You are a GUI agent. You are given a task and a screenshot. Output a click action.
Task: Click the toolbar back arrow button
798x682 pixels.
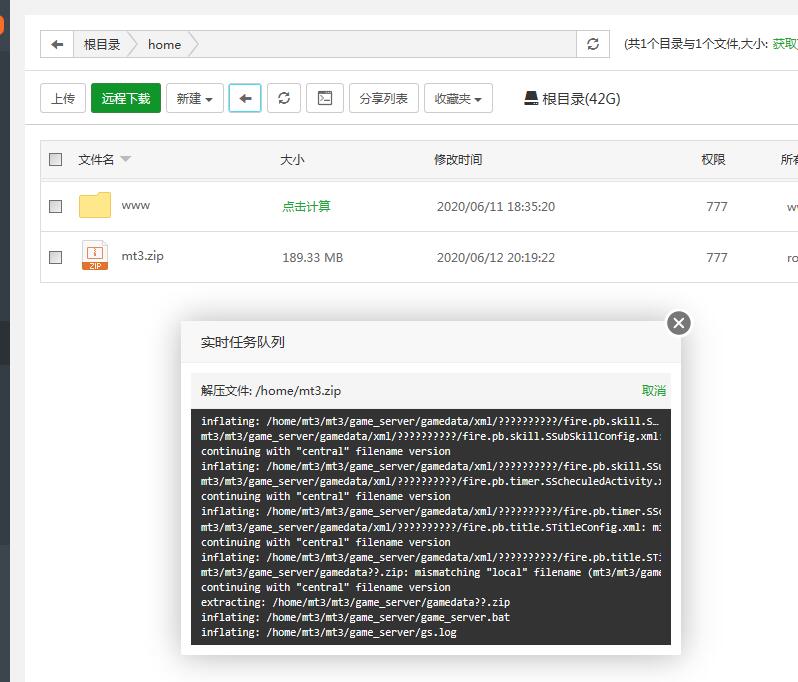245,98
